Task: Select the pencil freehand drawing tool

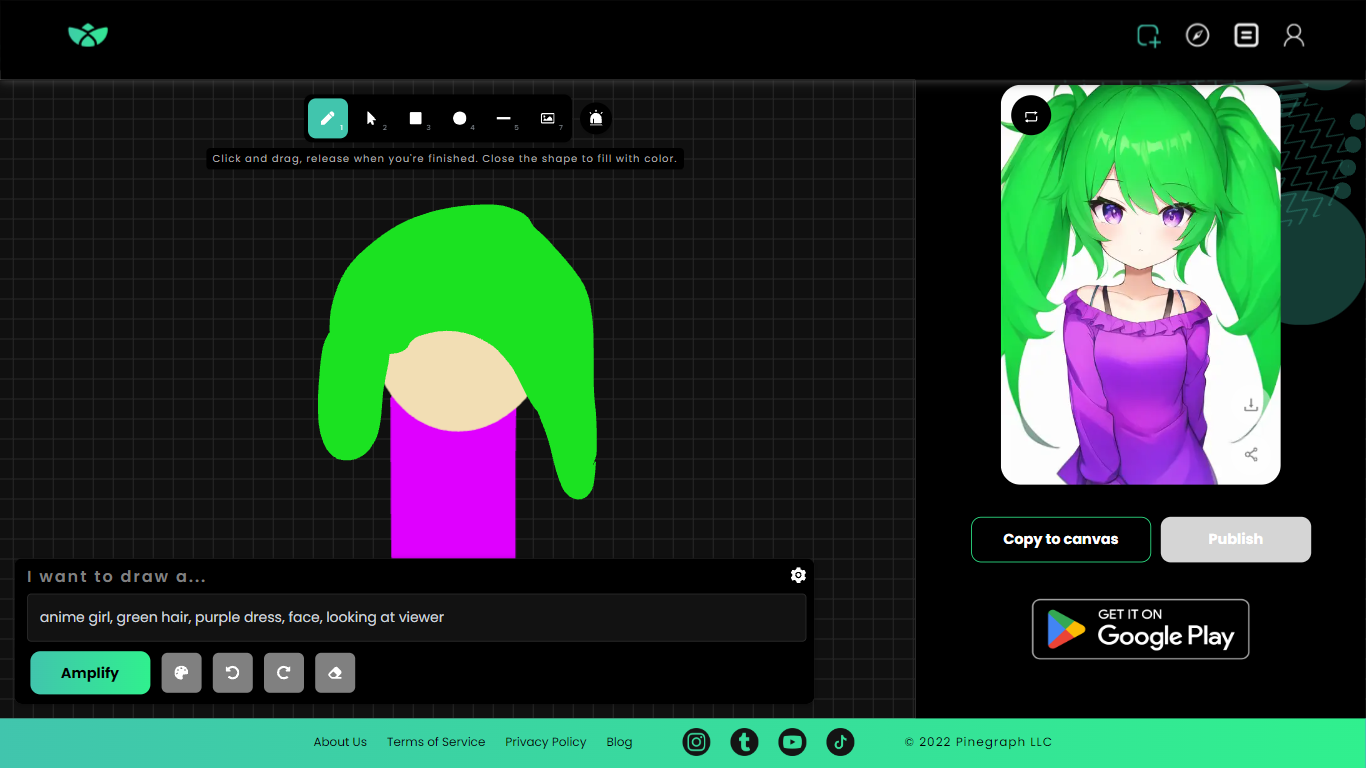Action: pyautogui.click(x=327, y=118)
